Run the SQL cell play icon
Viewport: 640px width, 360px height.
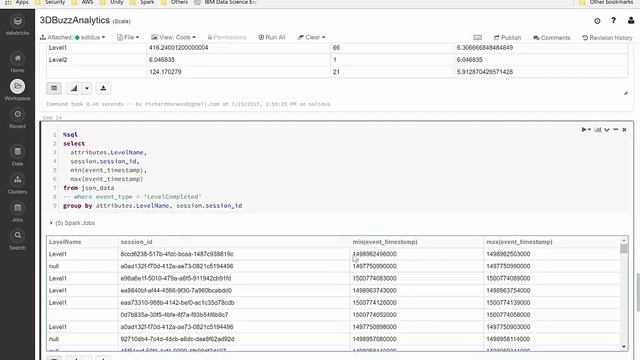coord(584,129)
